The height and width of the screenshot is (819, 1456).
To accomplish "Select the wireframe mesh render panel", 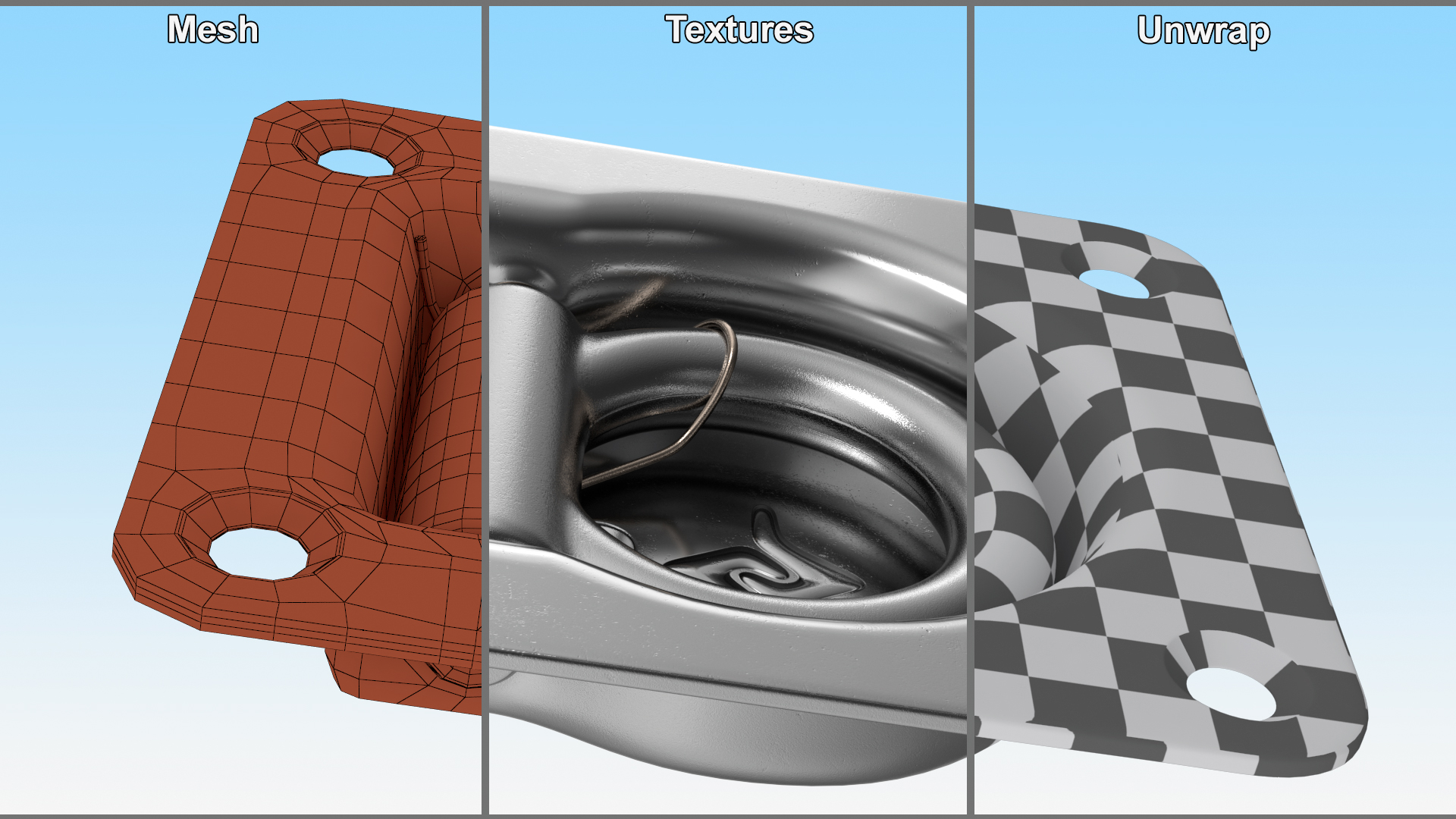I will point(240,410).
